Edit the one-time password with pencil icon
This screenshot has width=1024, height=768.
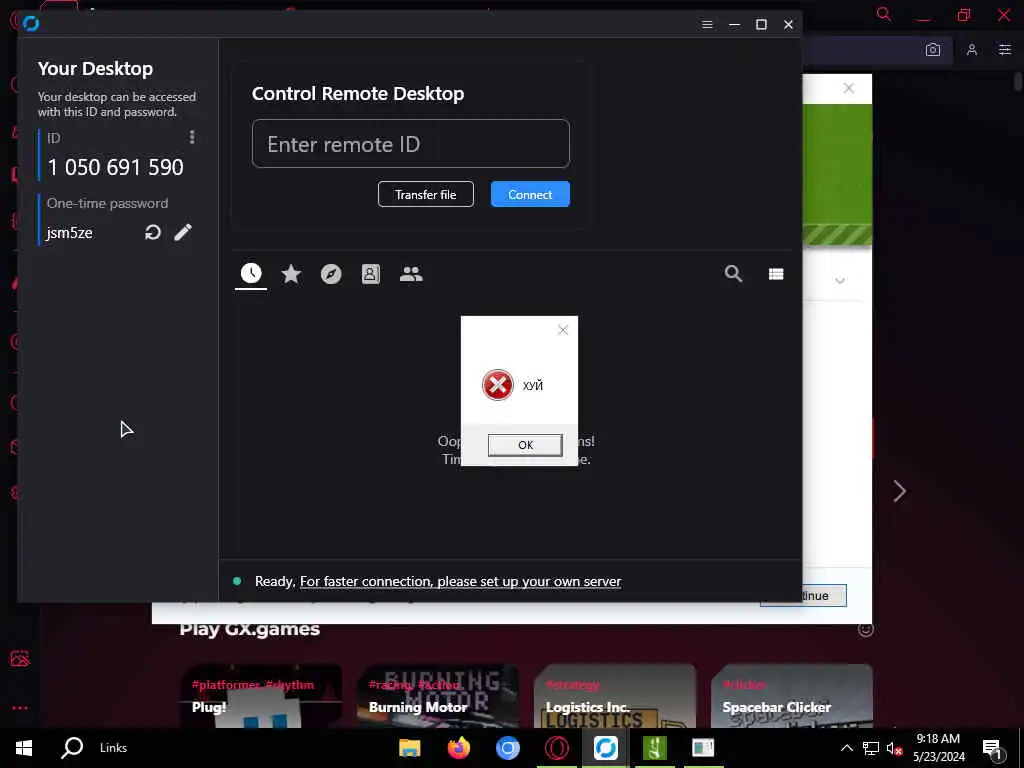tap(183, 232)
